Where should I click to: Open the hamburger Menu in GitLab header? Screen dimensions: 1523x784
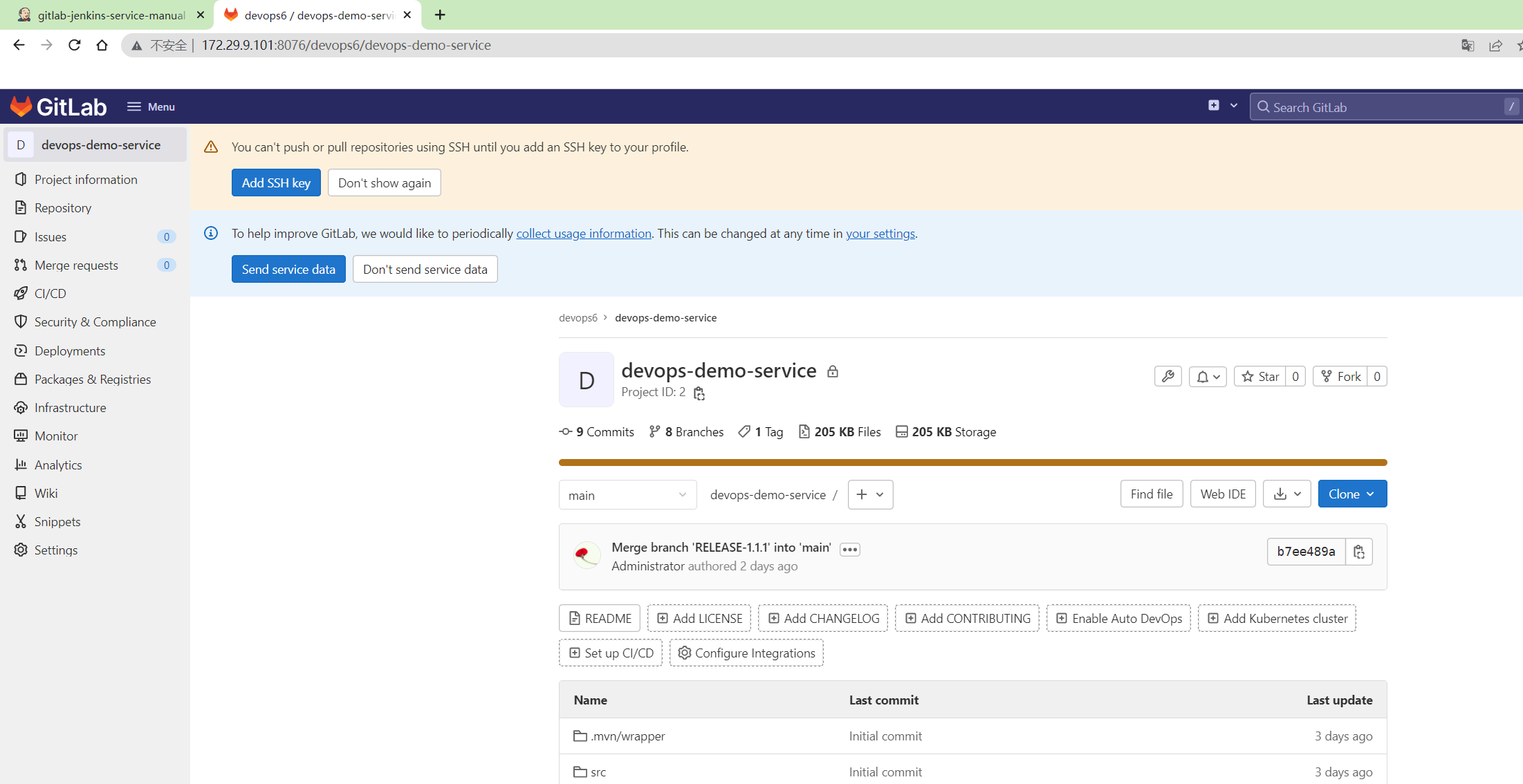pyautogui.click(x=151, y=106)
